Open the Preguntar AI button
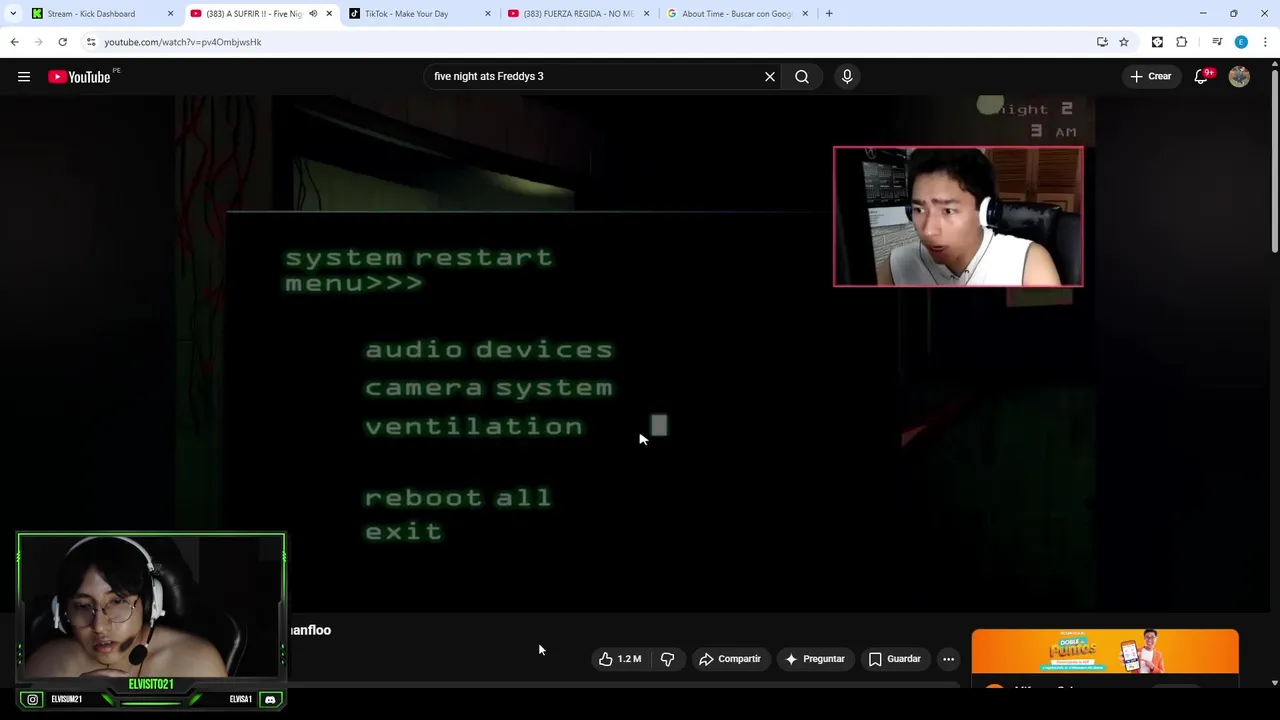Viewport: 1280px width, 720px height. pyautogui.click(x=815, y=659)
